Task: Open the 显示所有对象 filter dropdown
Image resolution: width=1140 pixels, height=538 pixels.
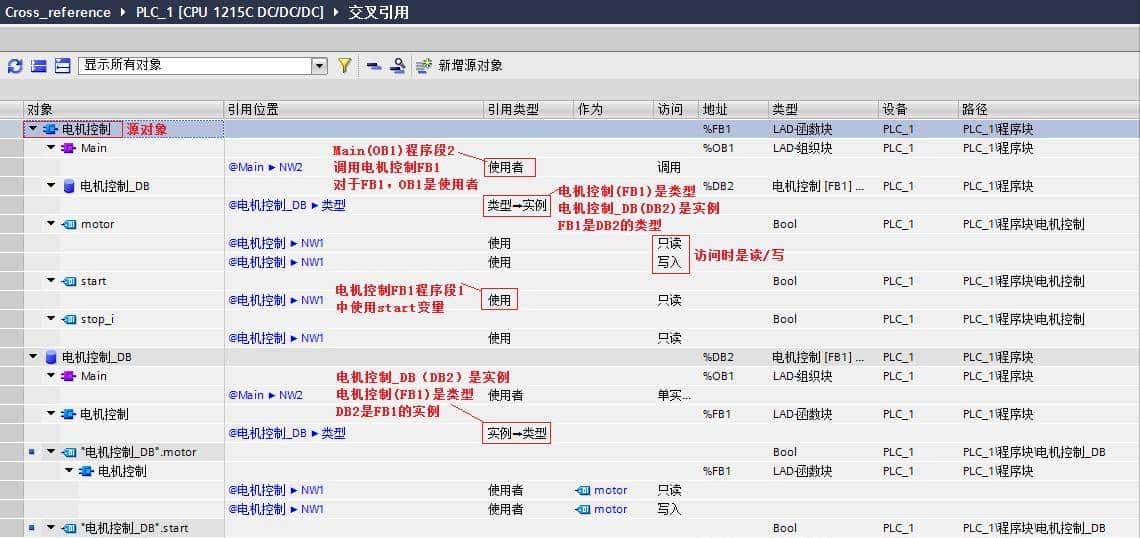Action: pyautogui.click(x=319, y=66)
